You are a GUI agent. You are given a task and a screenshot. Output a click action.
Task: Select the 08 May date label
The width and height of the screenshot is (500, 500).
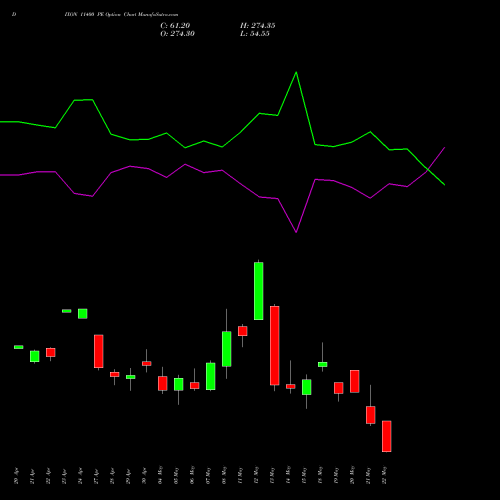(225, 475)
